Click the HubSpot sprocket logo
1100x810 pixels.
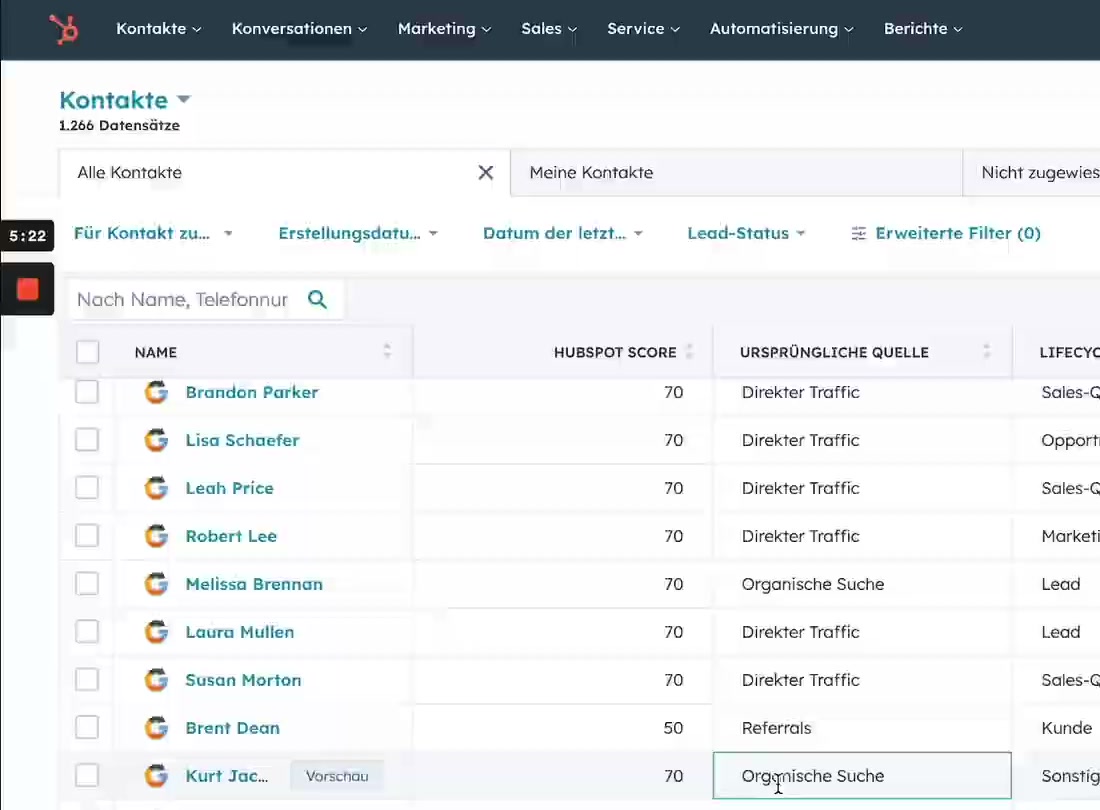63,29
